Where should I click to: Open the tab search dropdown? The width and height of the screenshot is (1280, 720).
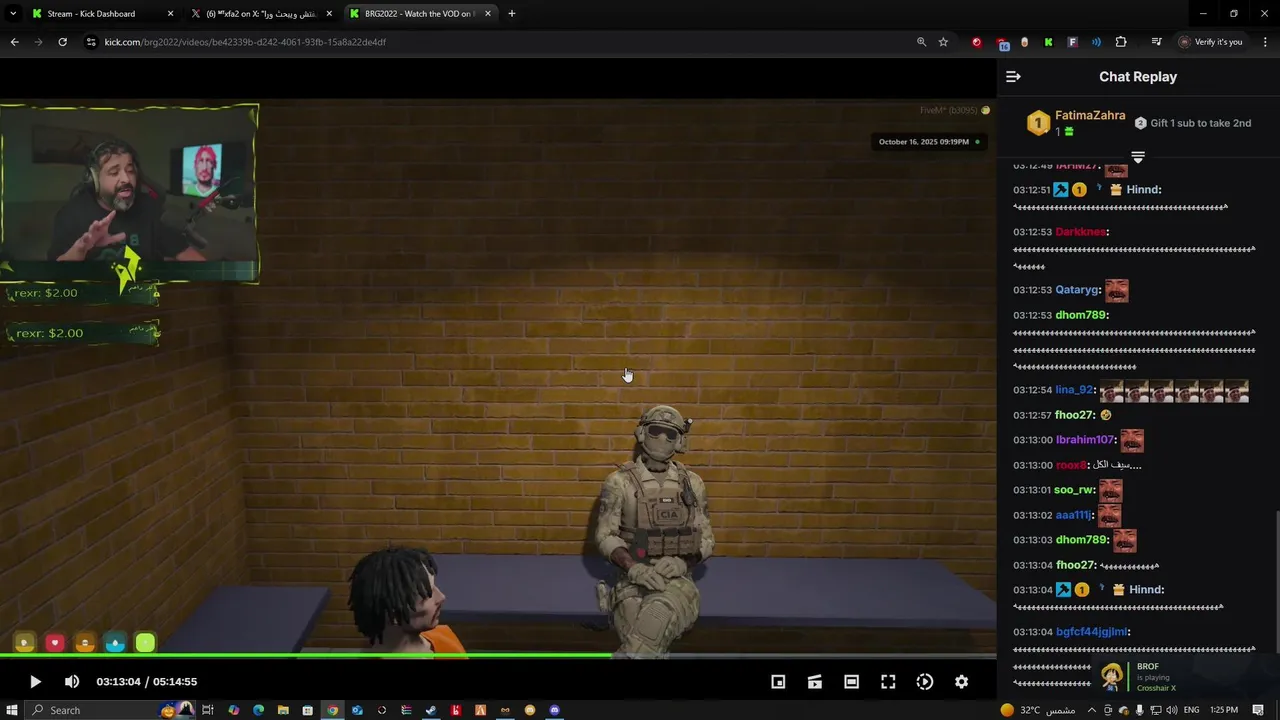coord(12,14)
